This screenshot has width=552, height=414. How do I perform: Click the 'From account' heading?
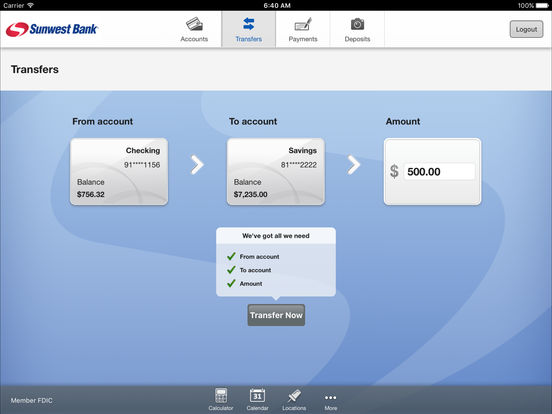click(x=102, y=121)
